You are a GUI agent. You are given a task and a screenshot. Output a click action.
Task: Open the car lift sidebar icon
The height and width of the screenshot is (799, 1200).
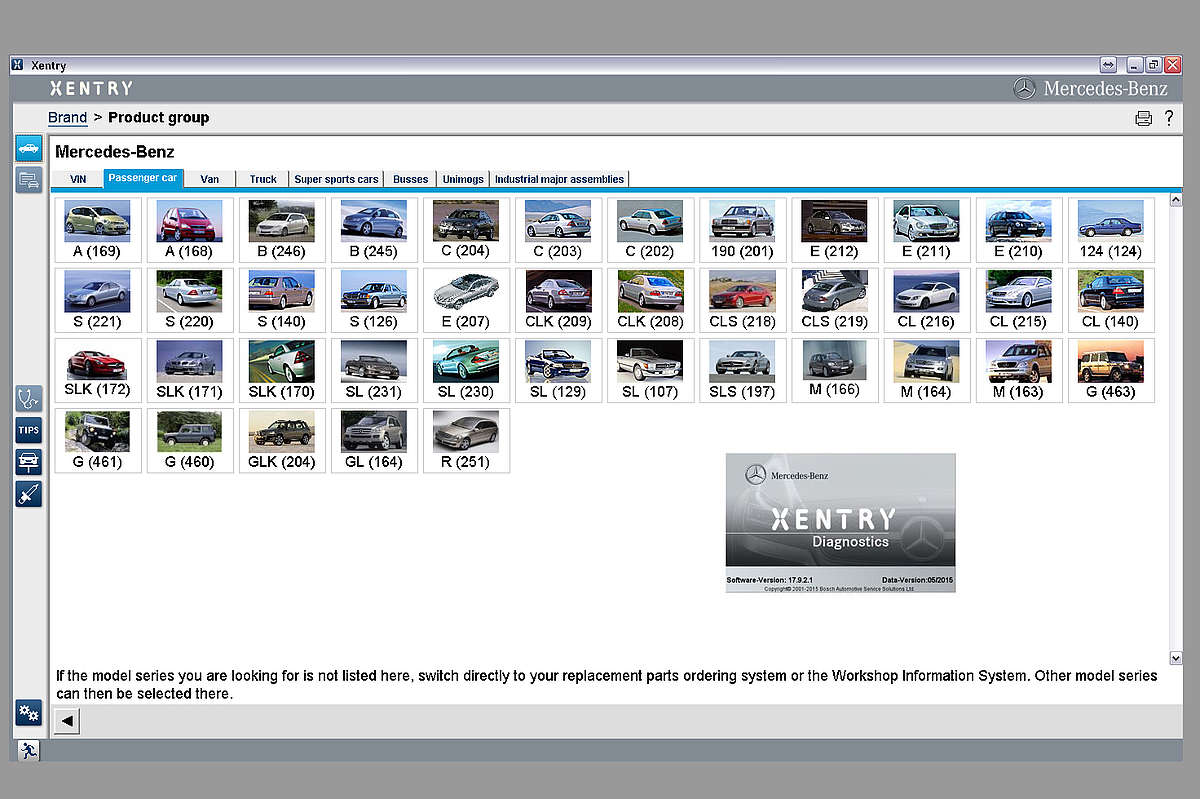(x=28, y=462)
